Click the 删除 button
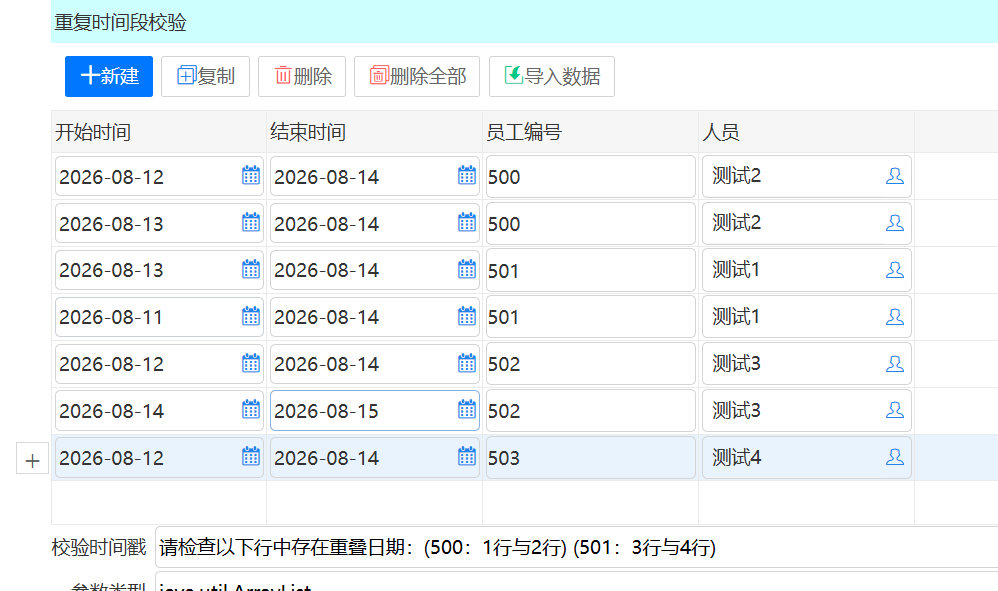This screenshot has width=998, height=591. pos(302,76)
